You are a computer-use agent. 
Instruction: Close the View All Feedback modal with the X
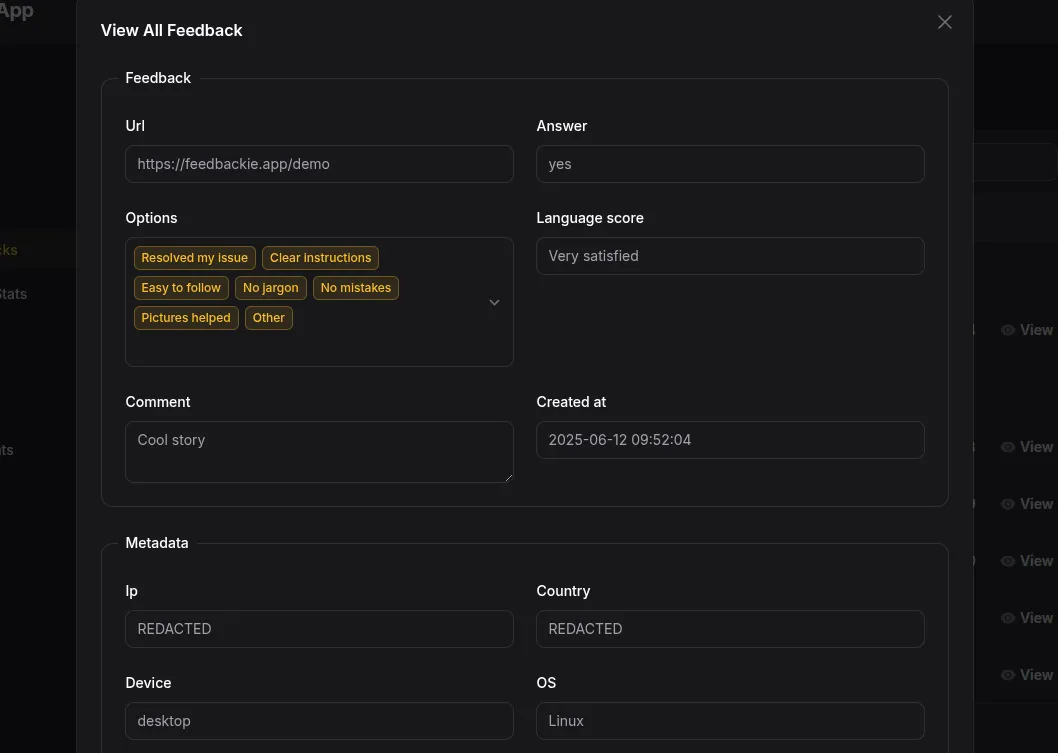(x=944, y=22)
